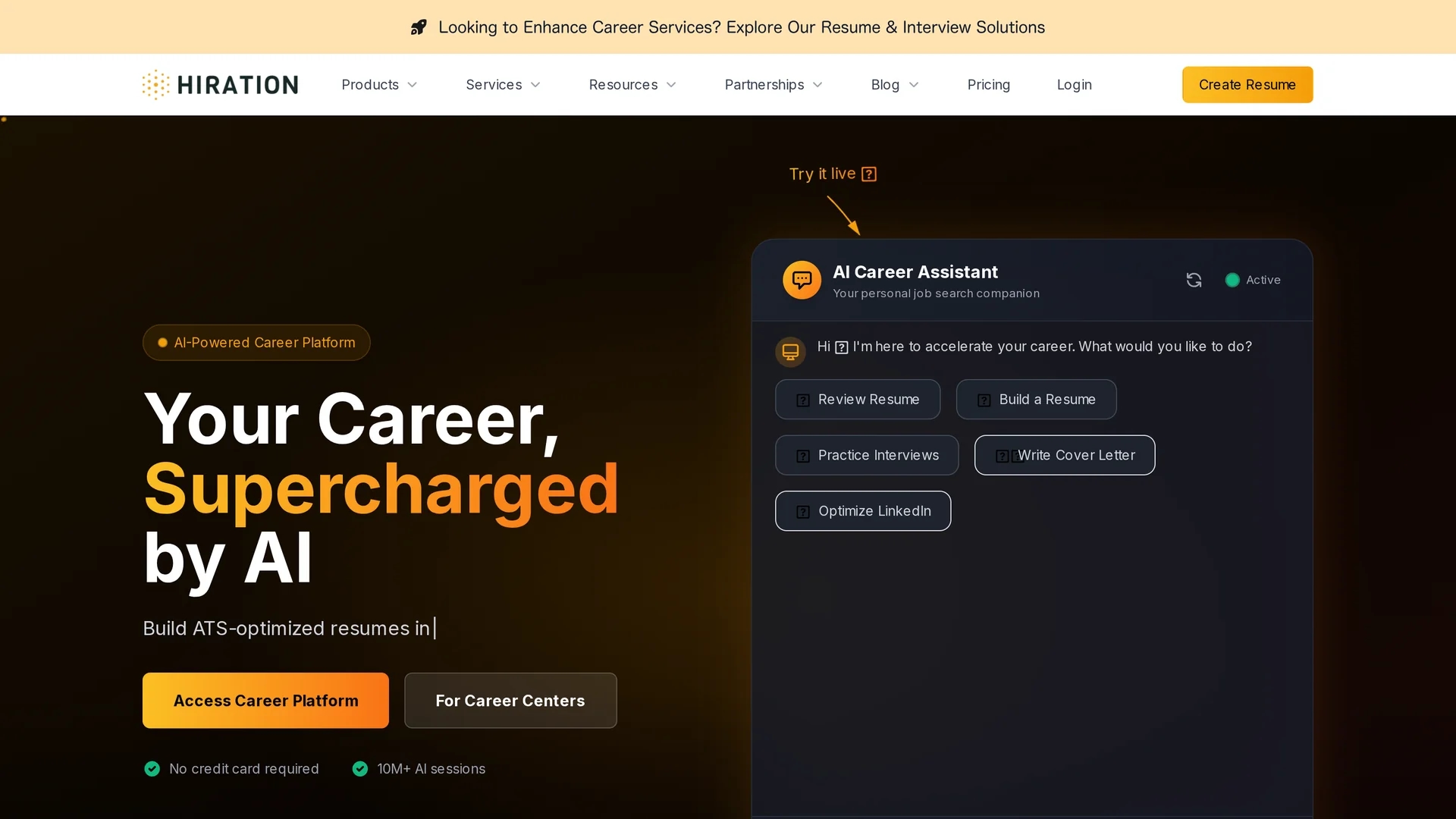The width and height of the screenshot is (1456, 819).
Task: Click the '10M+ AI sessions' text
Action: click(x=431, y=769)
